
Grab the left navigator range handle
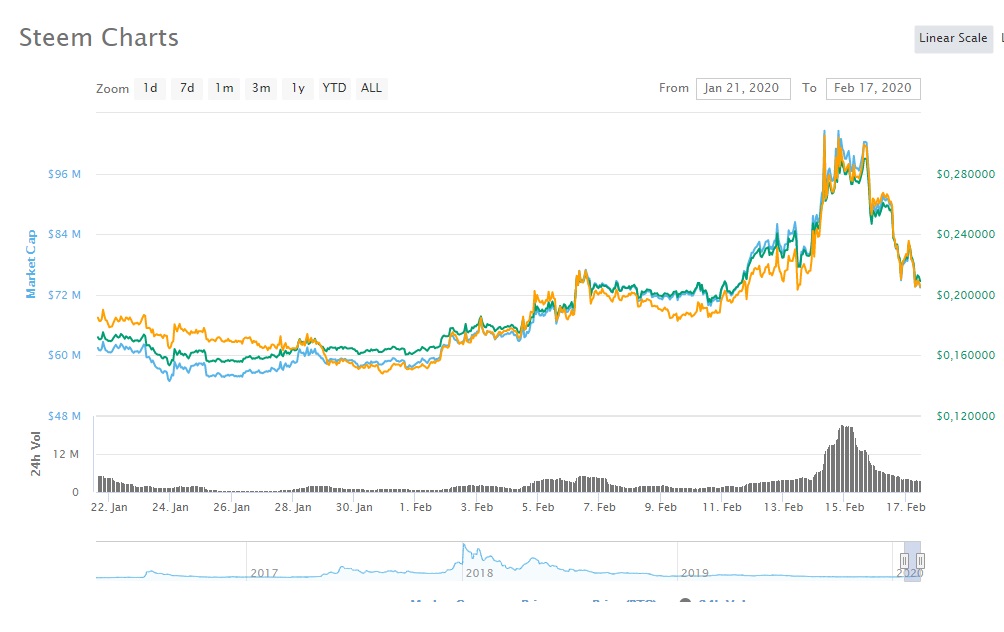tap(904, 562)
